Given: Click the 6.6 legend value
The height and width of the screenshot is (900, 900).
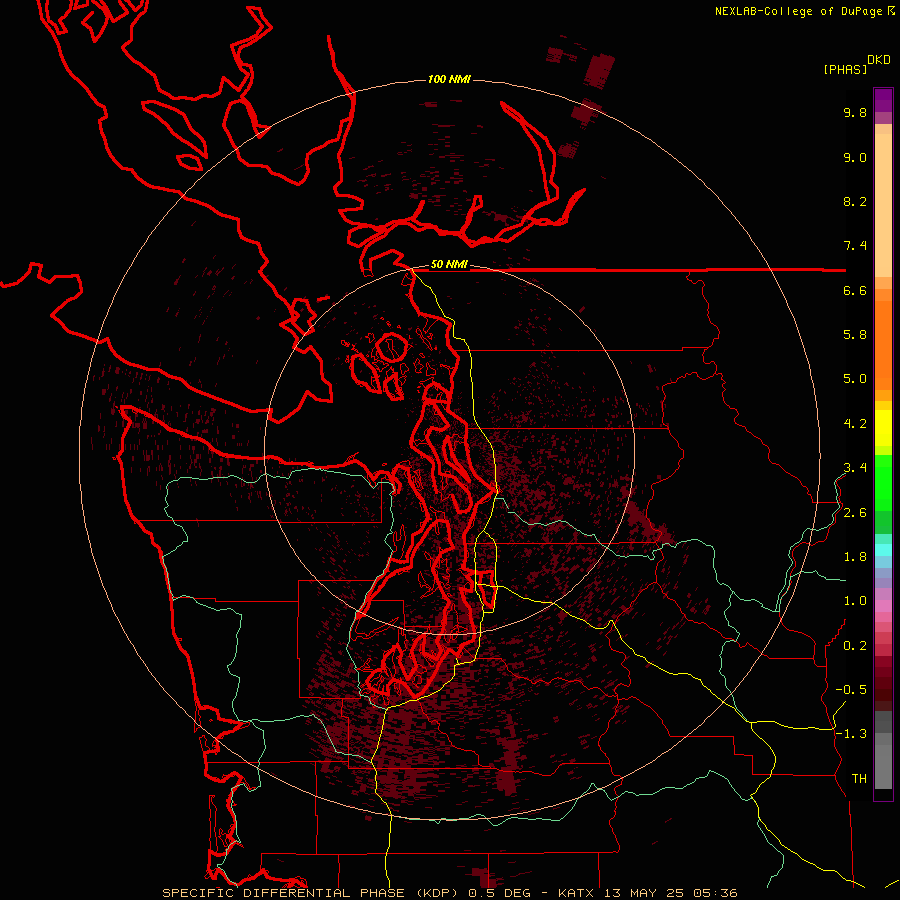Looking at the screenshot, I should click(x=855, y=290).
